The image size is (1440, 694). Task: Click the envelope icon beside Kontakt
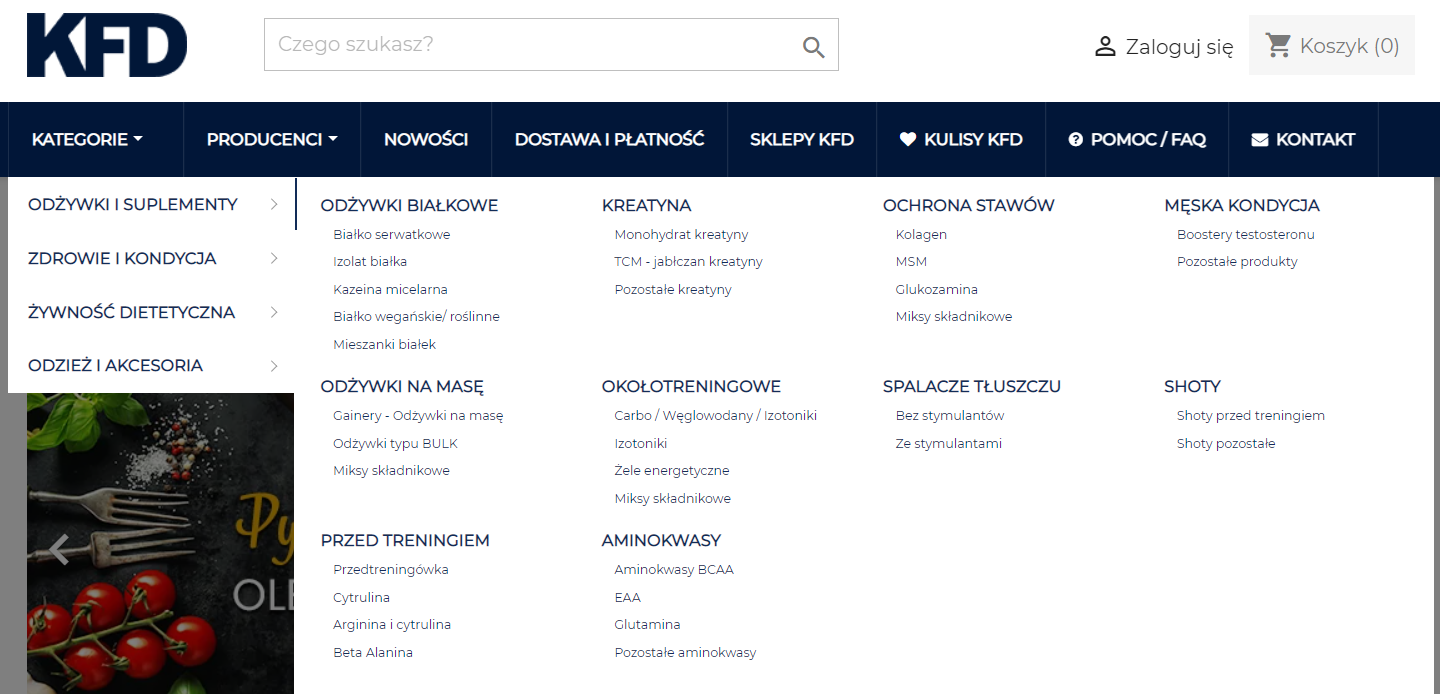[x=1260, y=140]
